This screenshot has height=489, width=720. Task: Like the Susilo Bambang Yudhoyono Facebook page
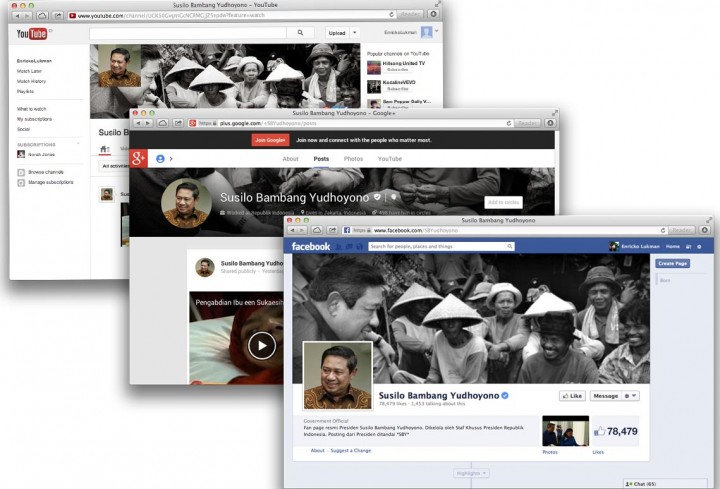572,396
